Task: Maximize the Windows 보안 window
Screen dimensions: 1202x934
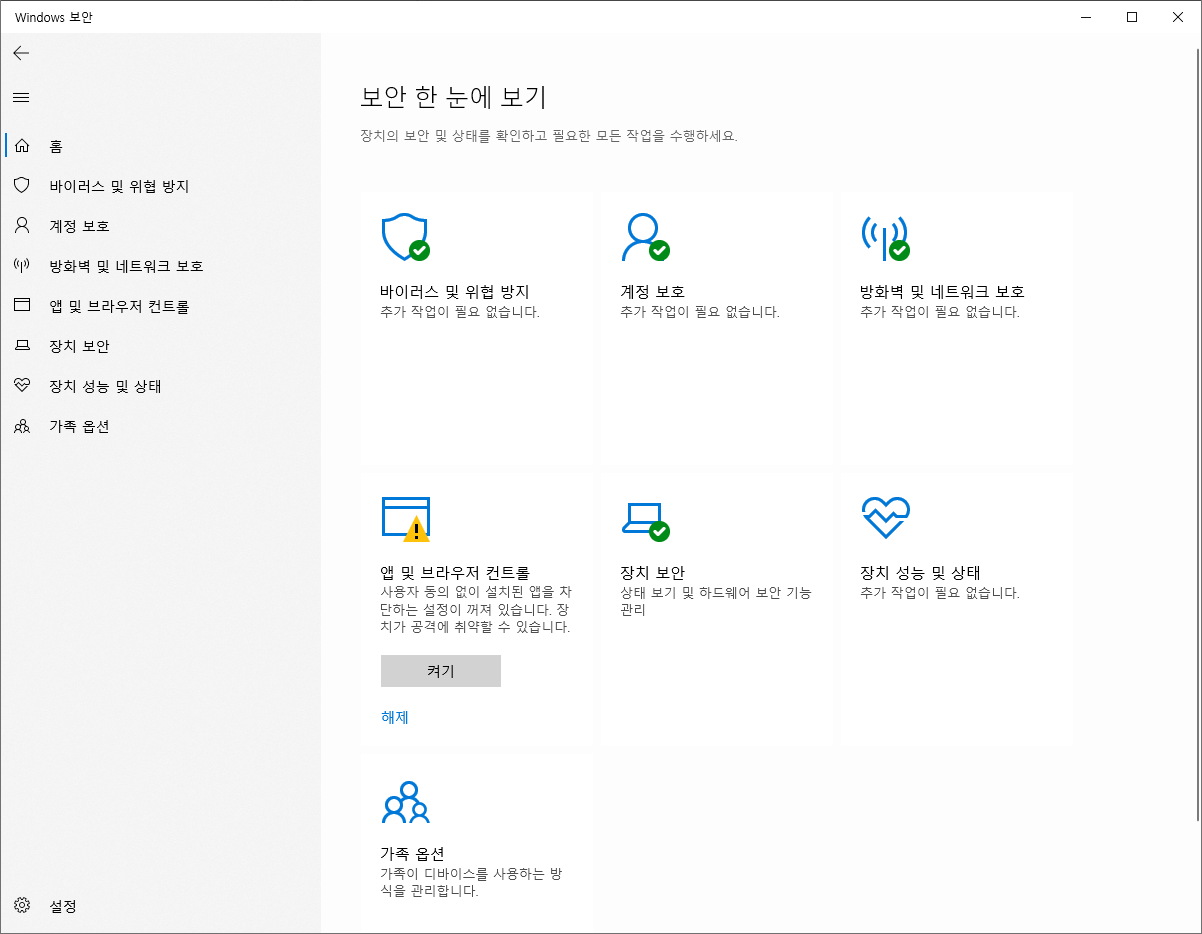Action: click(x=1132, y=16)
